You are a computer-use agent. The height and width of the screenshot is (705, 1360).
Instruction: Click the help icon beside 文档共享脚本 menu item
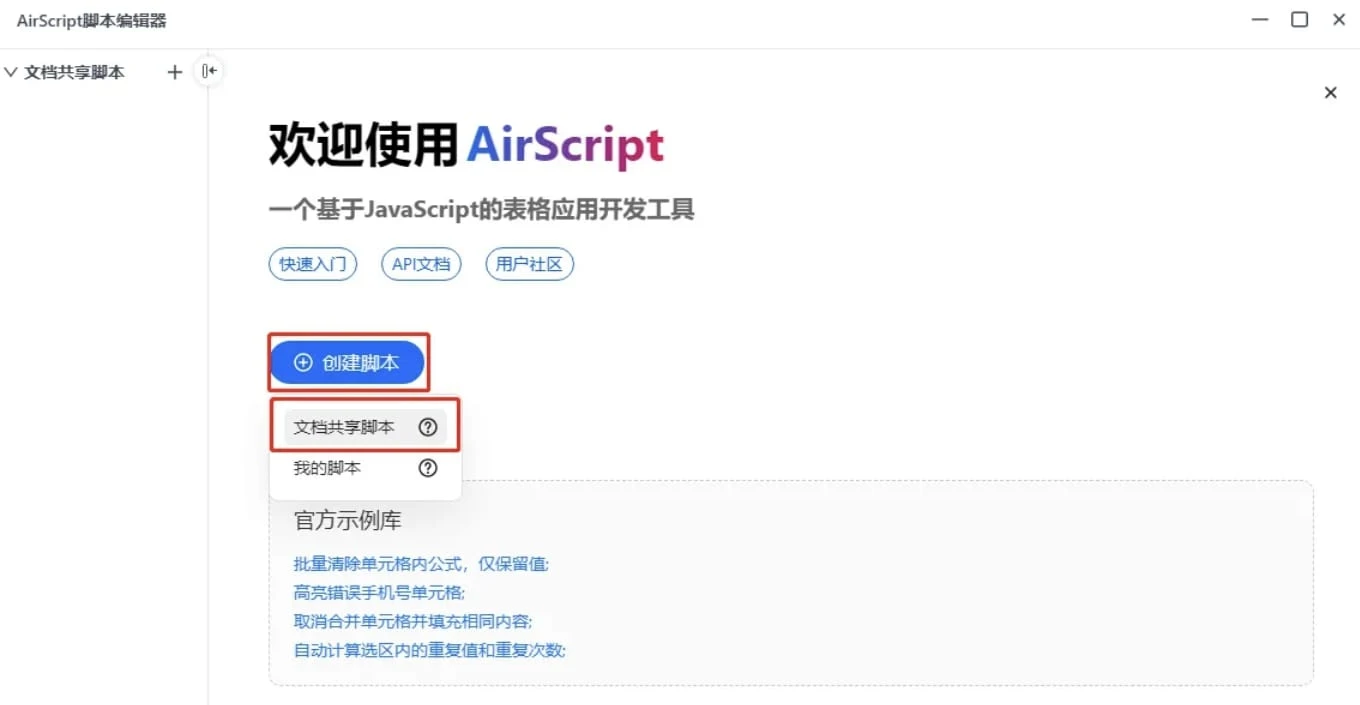[x=428, y=426]
